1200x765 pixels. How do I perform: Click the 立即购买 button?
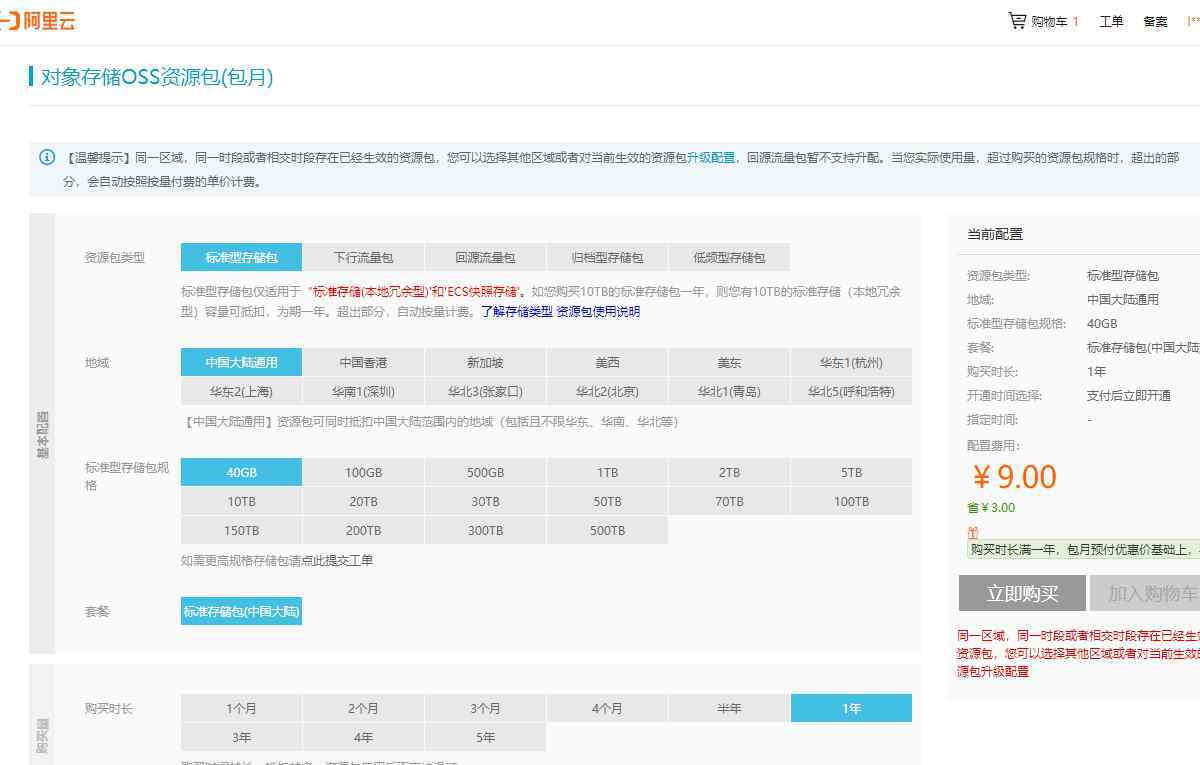pyautogui.click(x=1022, y=593)
